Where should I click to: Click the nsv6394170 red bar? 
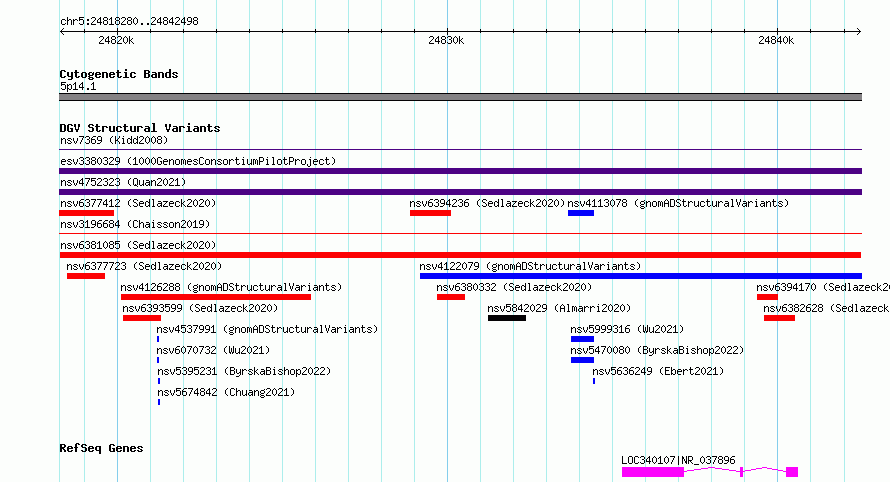(x=767, y=297)
